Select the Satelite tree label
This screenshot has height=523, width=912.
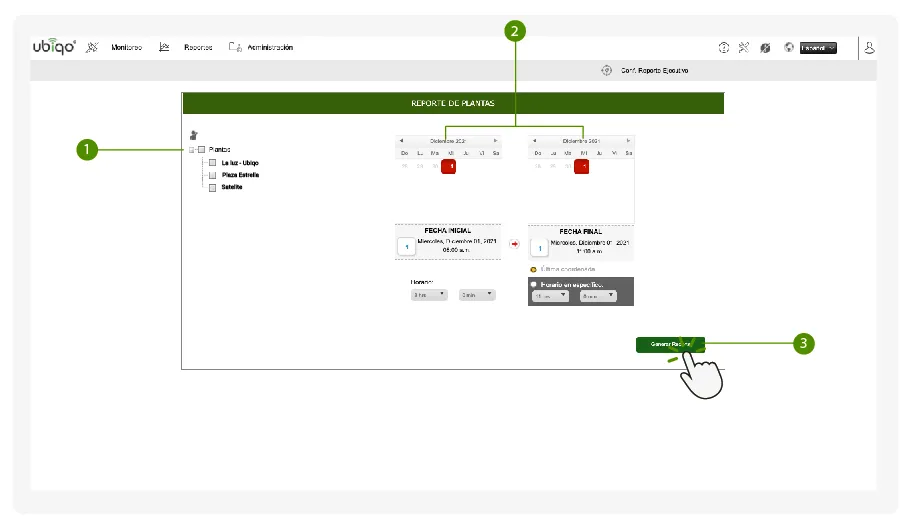coord(231,187)
